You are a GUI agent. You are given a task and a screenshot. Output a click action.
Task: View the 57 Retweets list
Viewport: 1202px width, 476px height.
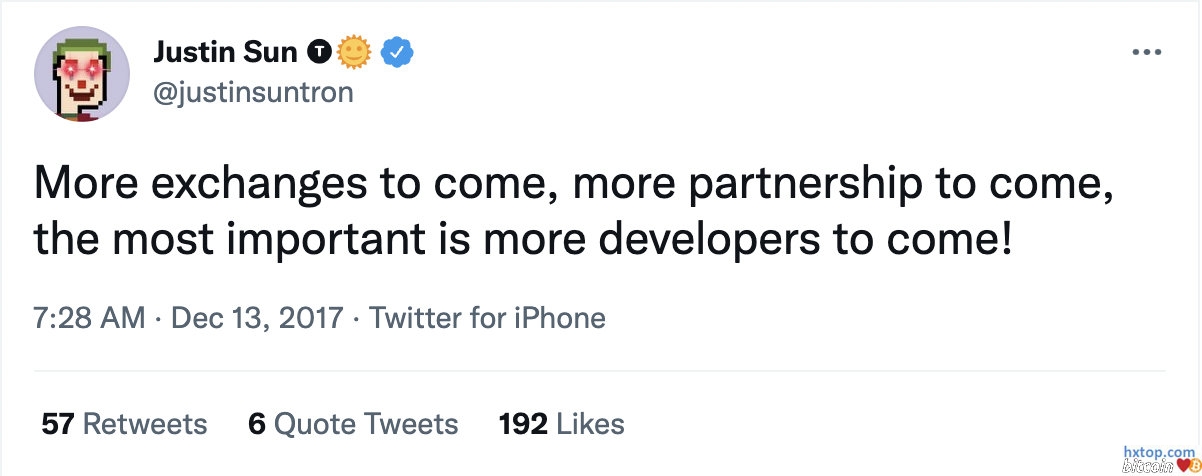124,424
